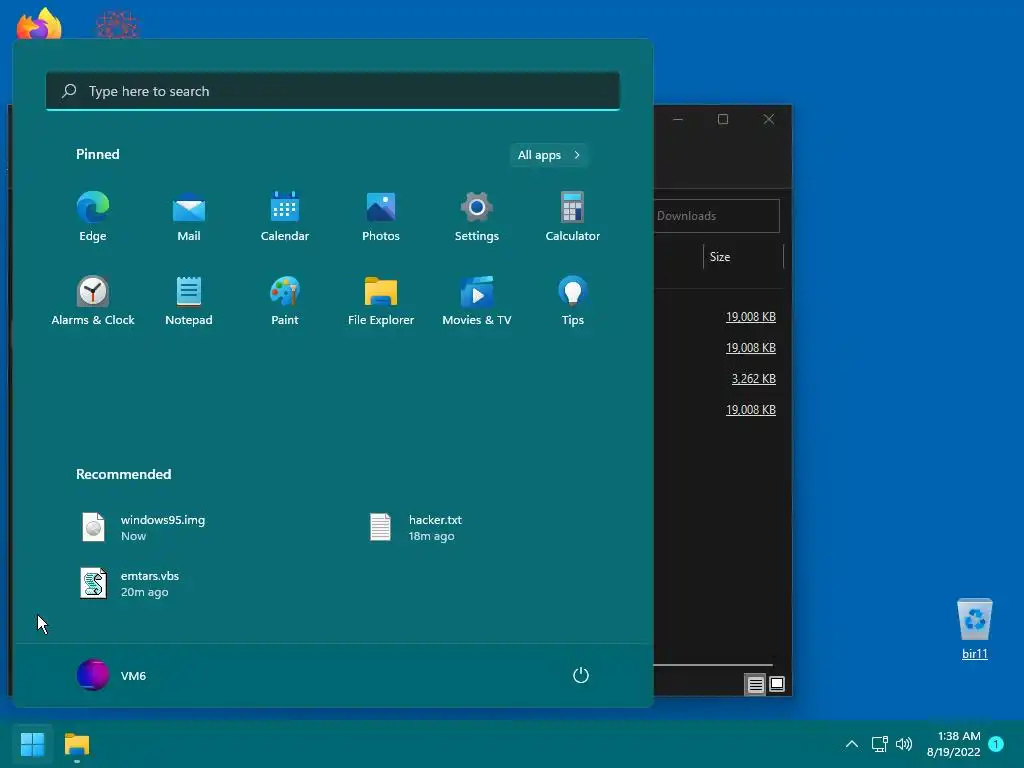Viewport: 1024px width, 768px height.
Task: Open Settings from pinned apps
Action: click(x=477, y=217)
